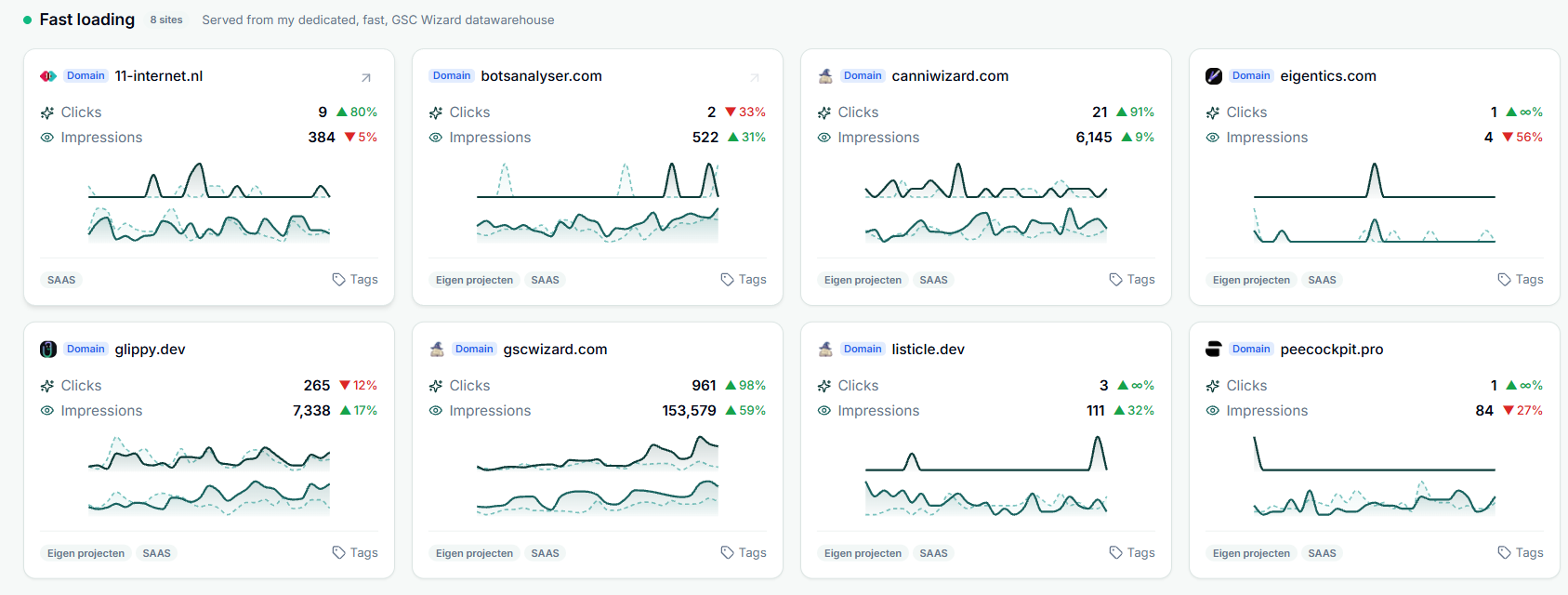The height and width of the screenshot is (595, 1568).
Task: Click the Clicks sparkle icon on eigentics.com card
Action: [1213, 112]
